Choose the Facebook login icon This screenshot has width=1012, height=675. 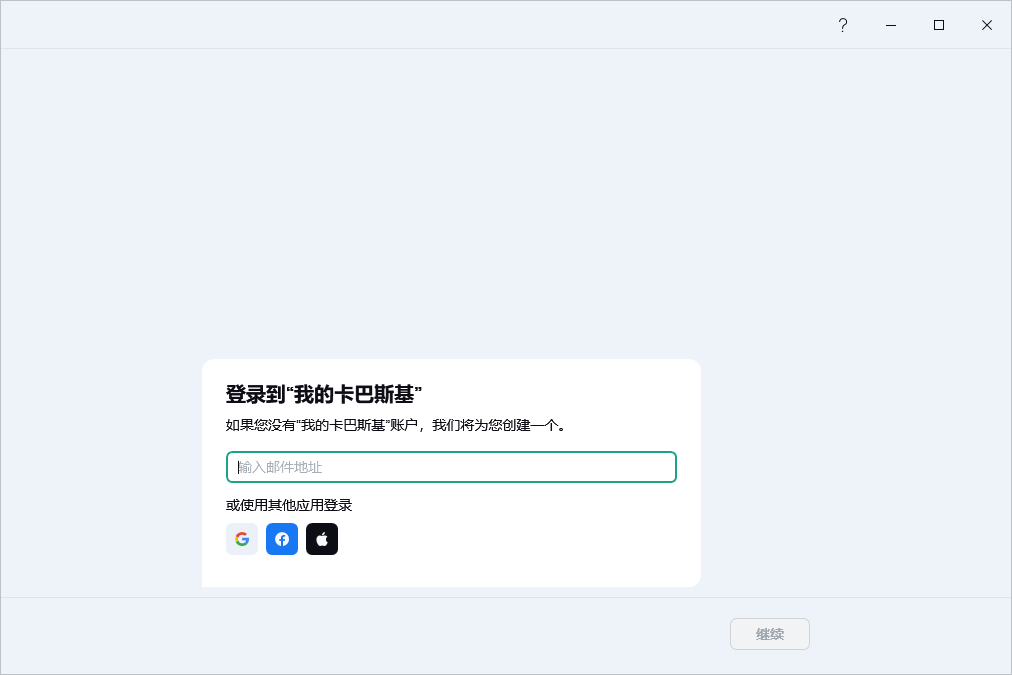282,539
